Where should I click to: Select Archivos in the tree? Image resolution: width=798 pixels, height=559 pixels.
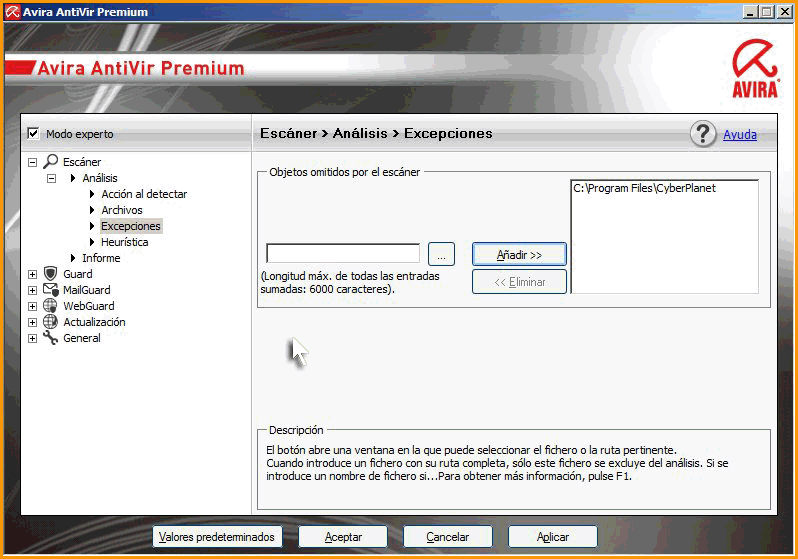point(122,210)
